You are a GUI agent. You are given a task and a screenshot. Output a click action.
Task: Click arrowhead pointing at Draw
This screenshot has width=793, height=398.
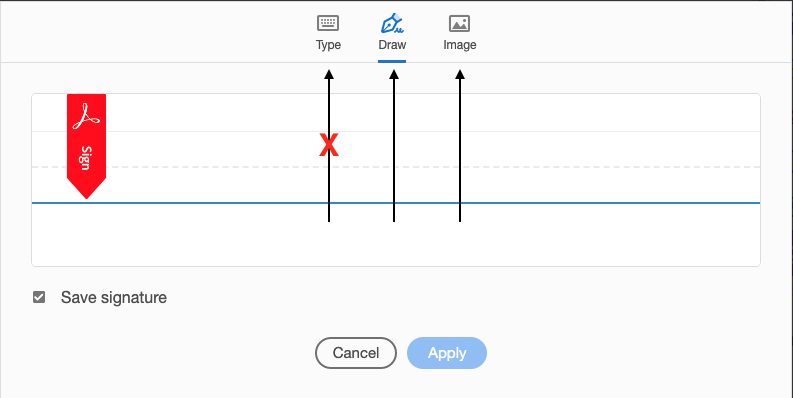point(394,74)
